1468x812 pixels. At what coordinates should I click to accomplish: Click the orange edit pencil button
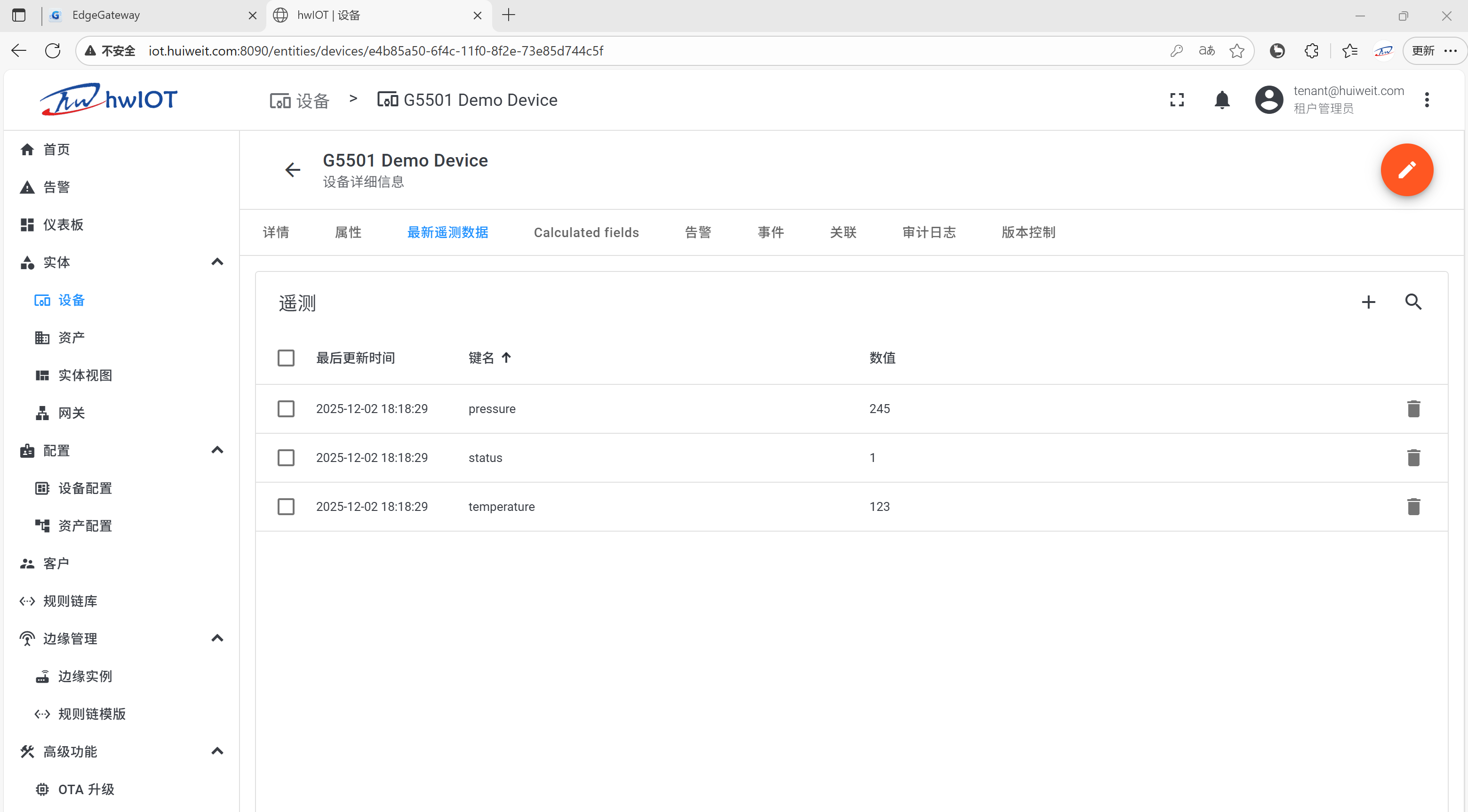click(1406, 170)
